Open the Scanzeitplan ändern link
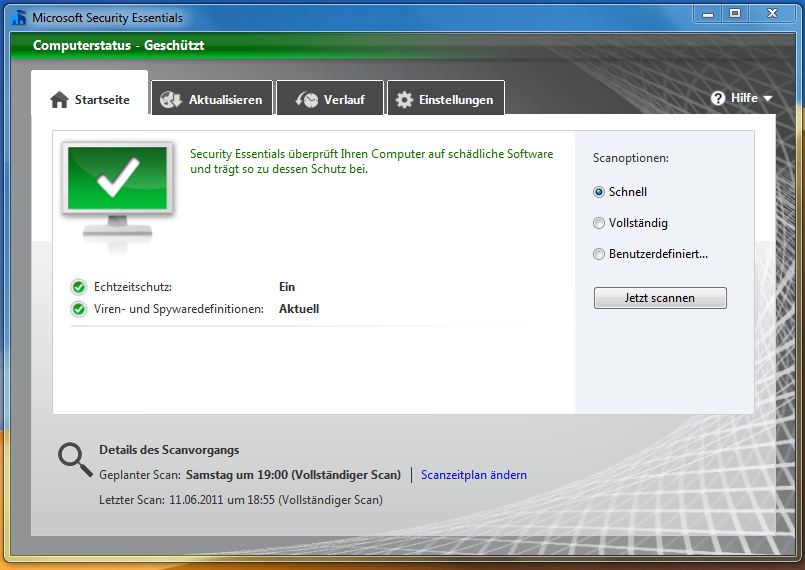 tap(474, 475)
